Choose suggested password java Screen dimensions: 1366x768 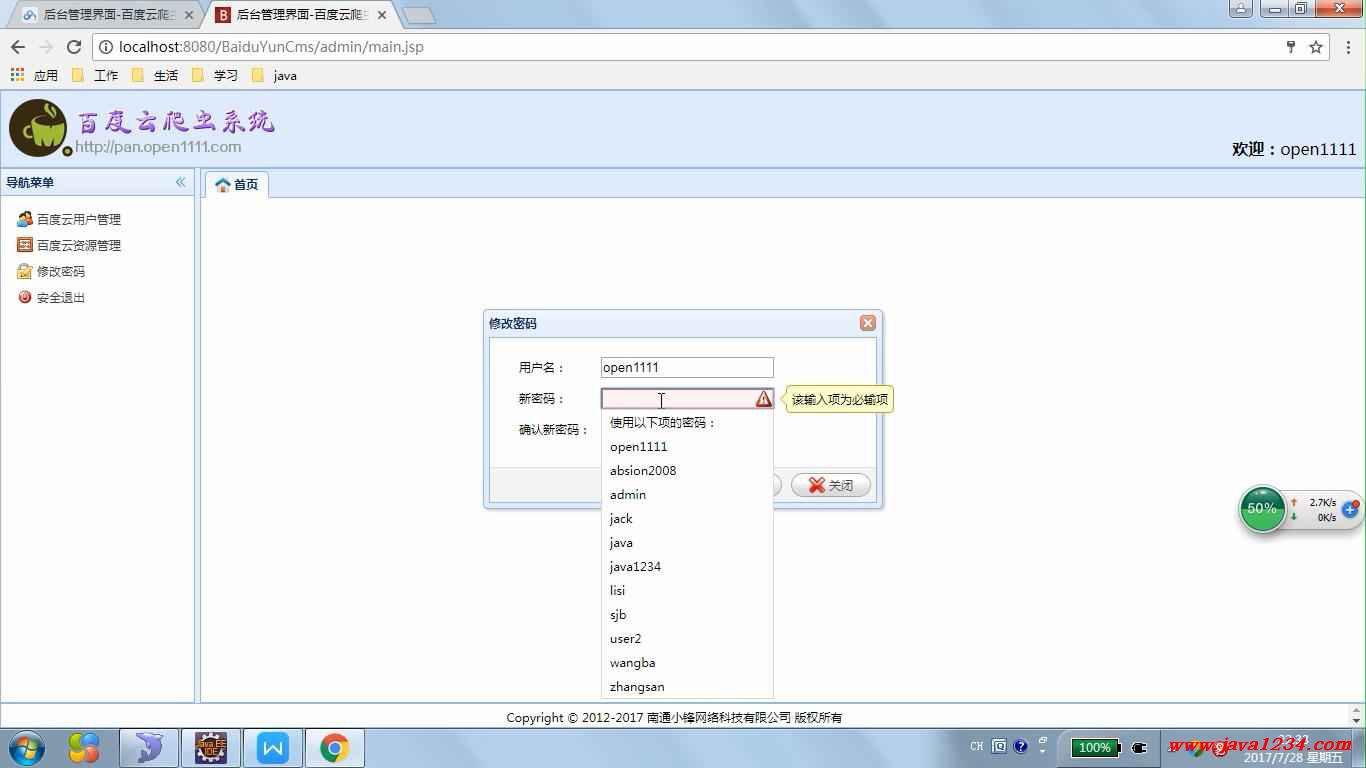(687, 543)
